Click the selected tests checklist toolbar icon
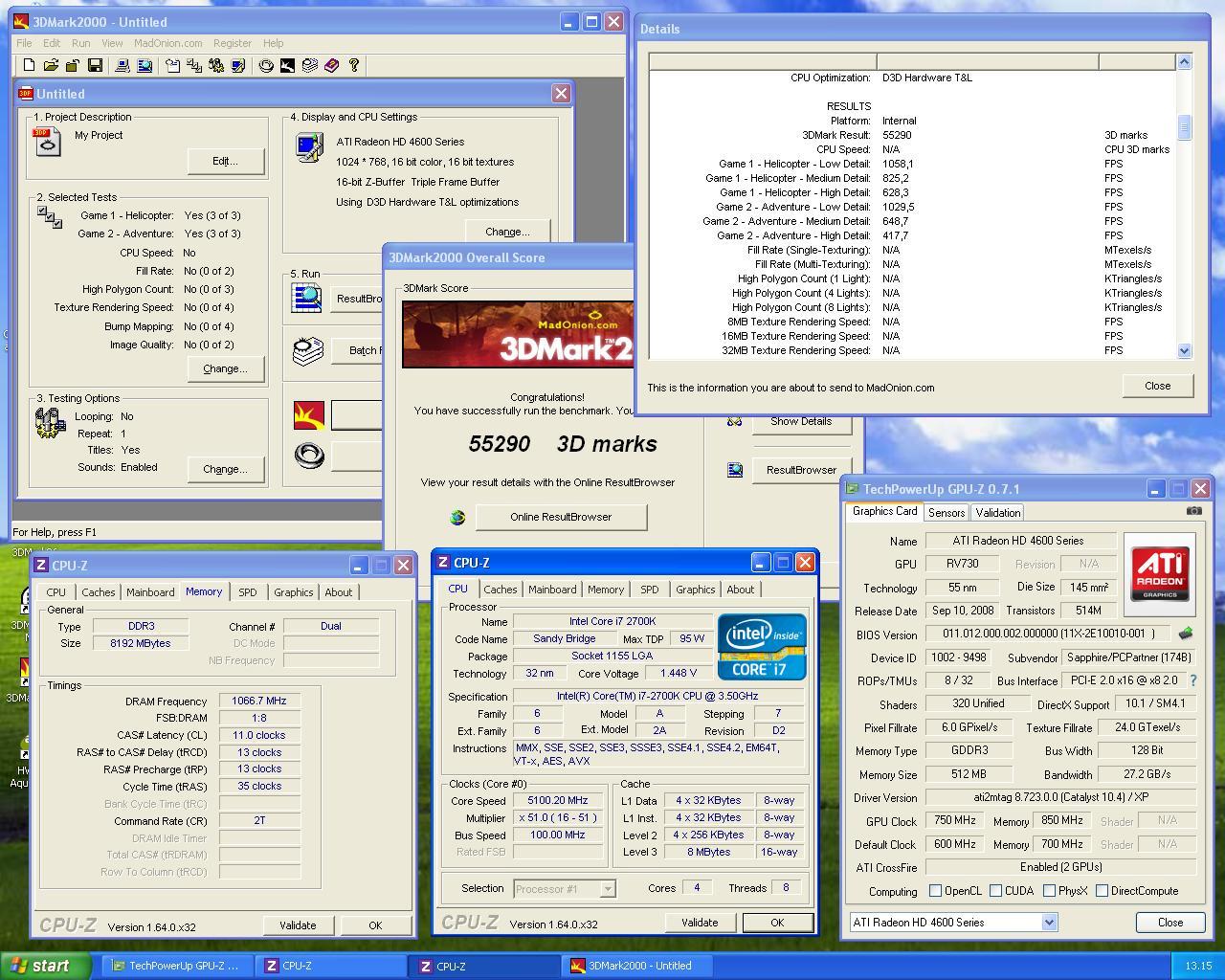 click(194, 65)
